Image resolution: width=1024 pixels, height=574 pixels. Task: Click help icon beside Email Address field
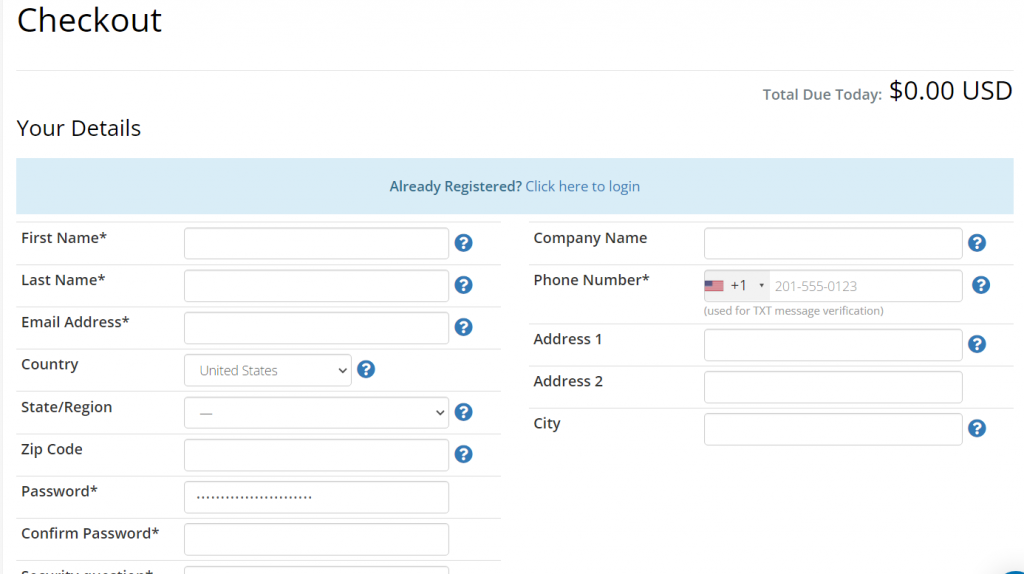(x=463, y=327)
